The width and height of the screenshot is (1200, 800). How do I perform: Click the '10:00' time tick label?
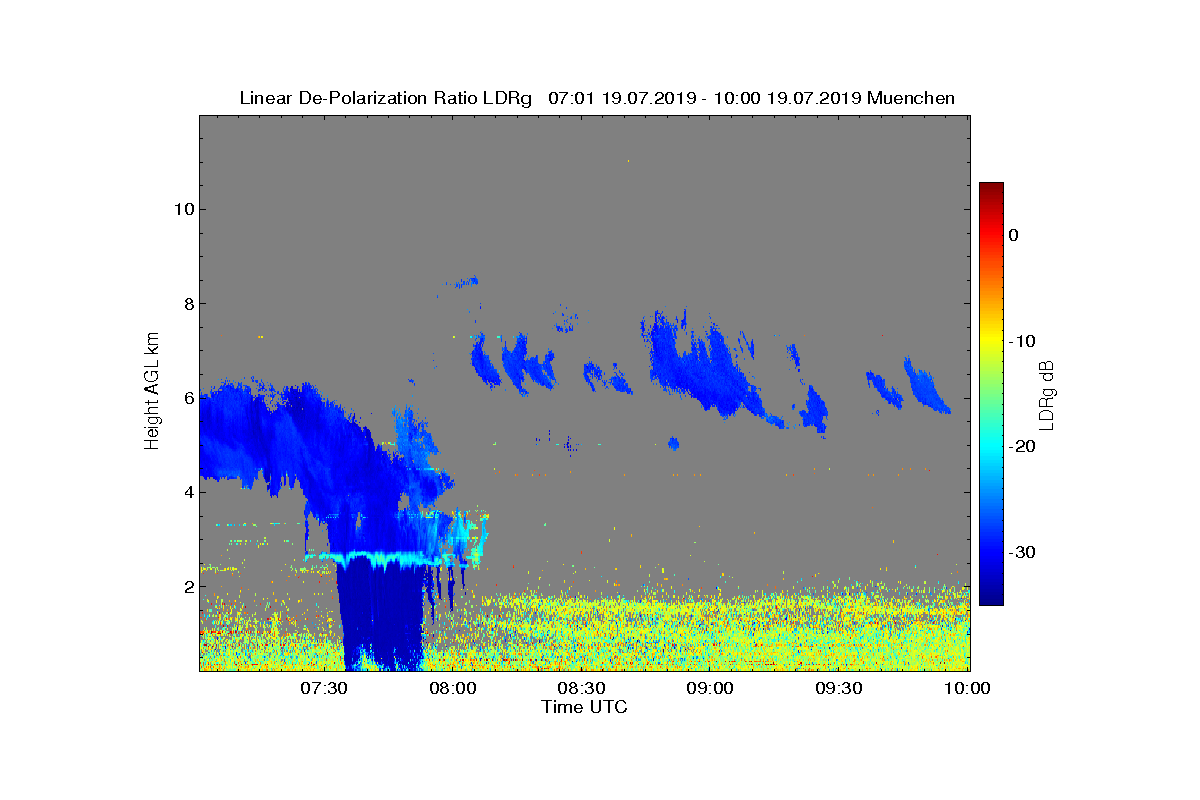pos(968,689)
